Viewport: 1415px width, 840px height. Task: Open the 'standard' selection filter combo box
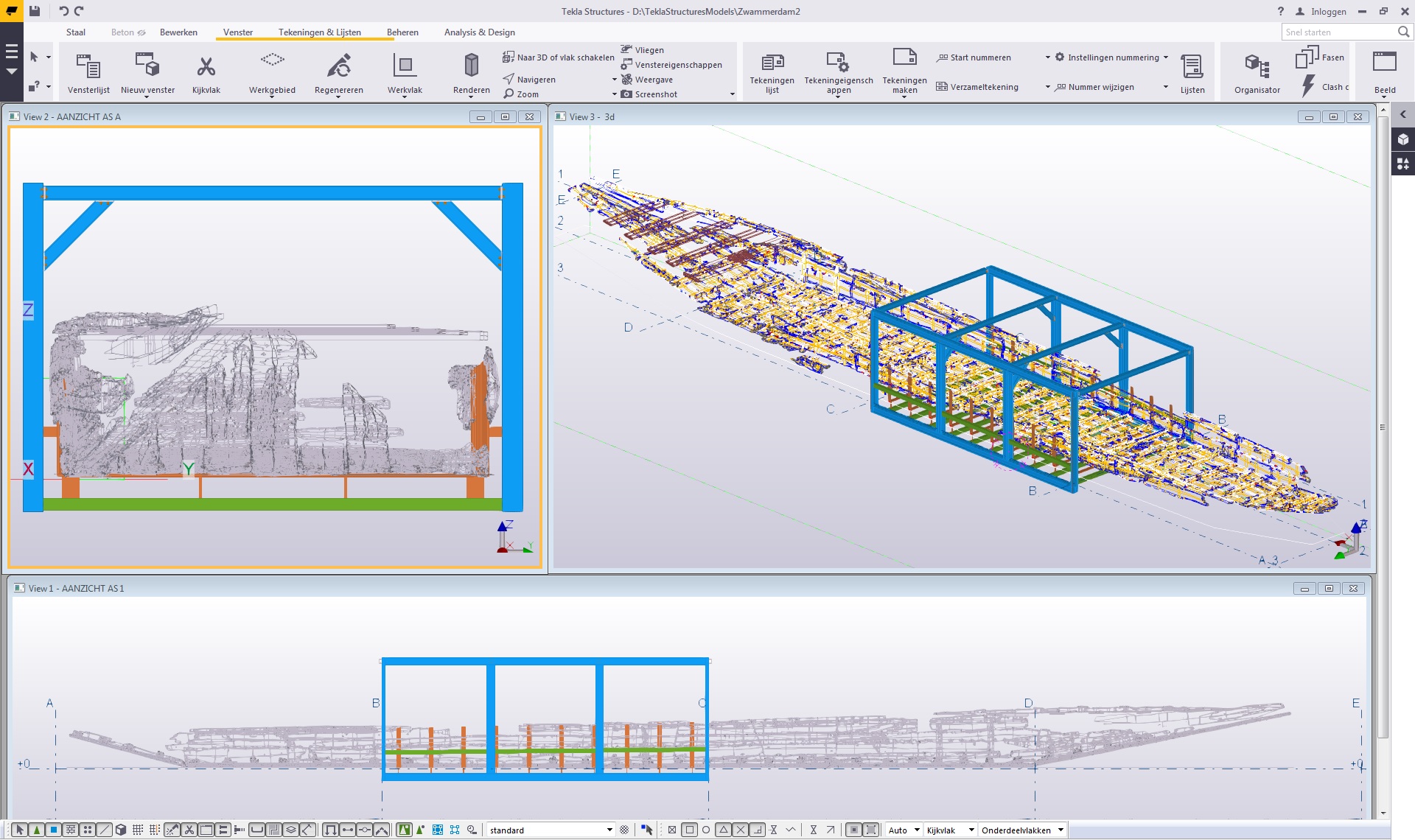coord(550,830)
